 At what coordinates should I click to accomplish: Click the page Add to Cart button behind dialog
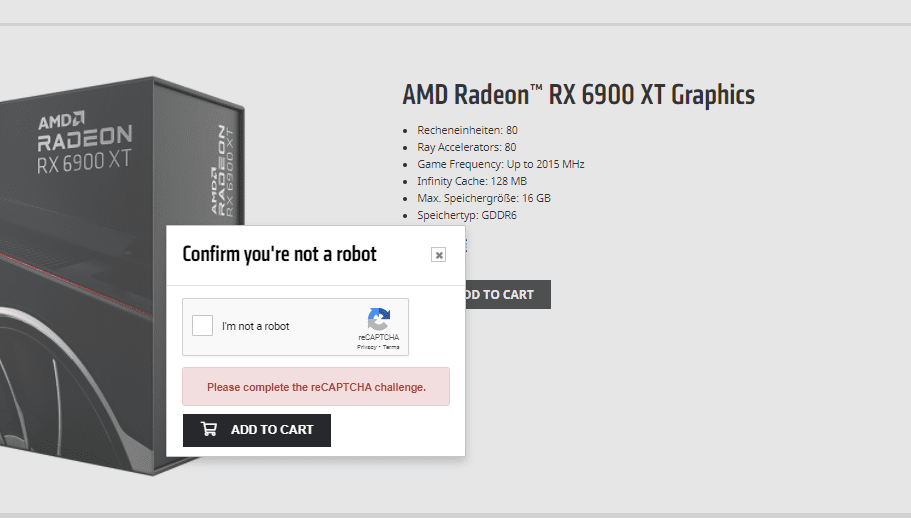coord(508,294)
